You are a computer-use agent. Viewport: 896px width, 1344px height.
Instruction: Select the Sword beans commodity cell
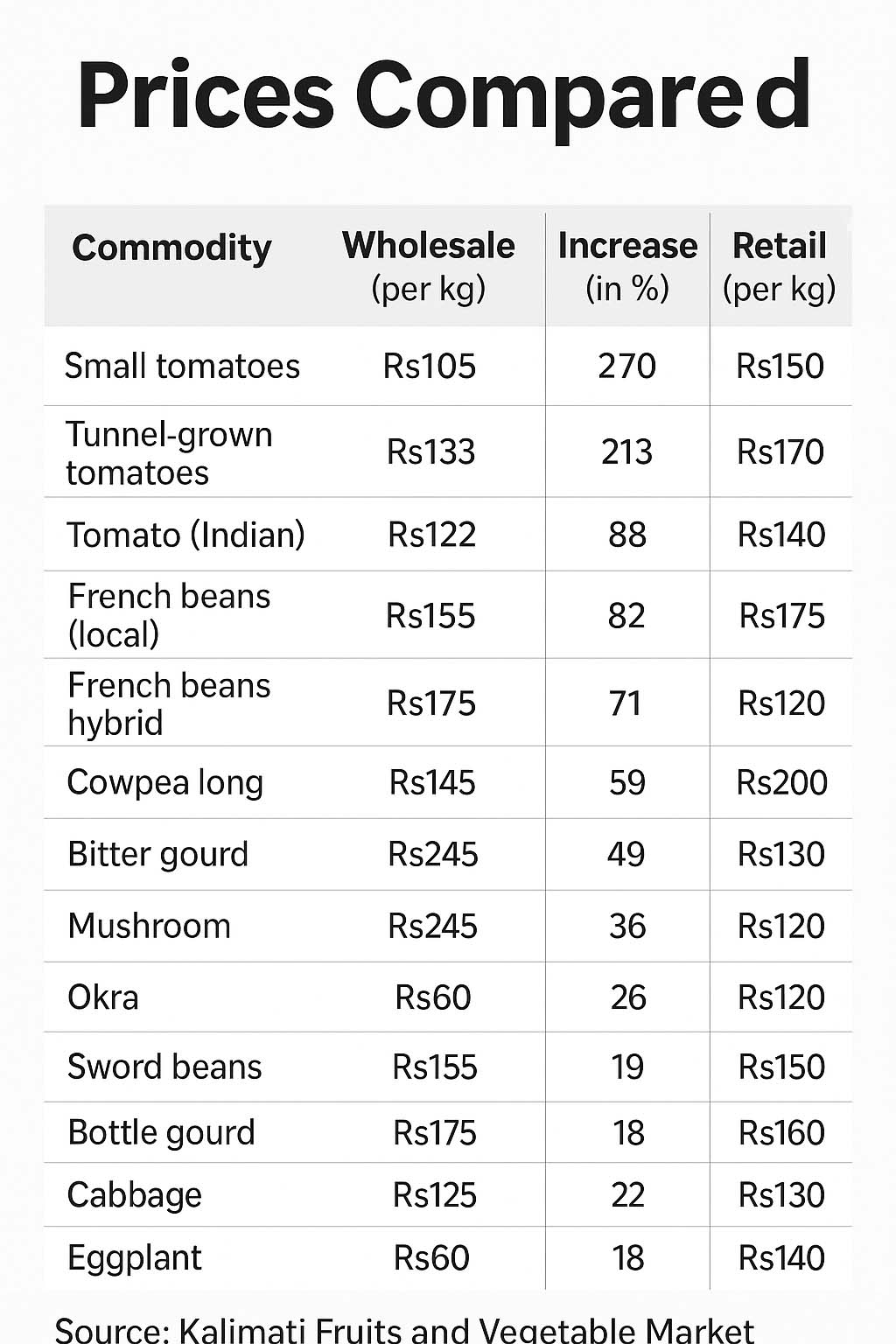(x=164, y=1067)
